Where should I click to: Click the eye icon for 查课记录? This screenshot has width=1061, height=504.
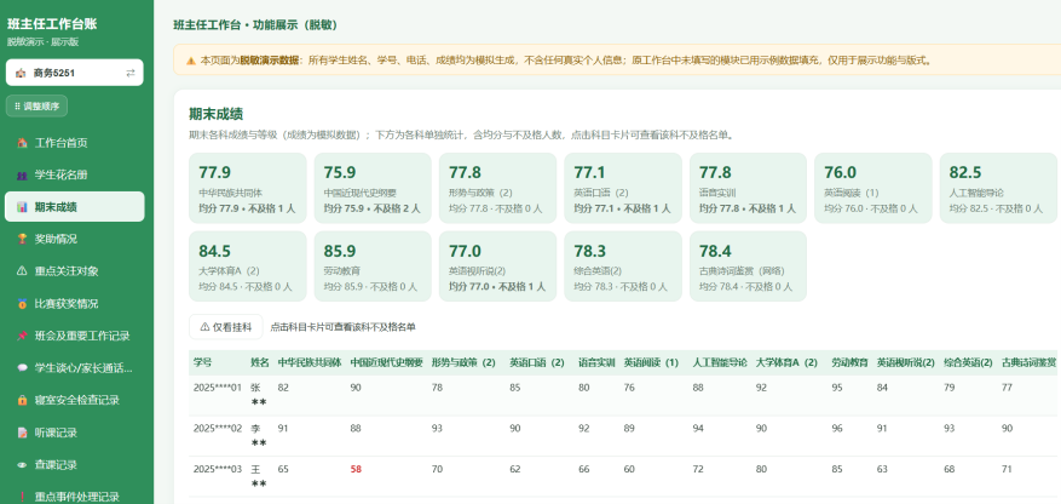coord(22,465)
